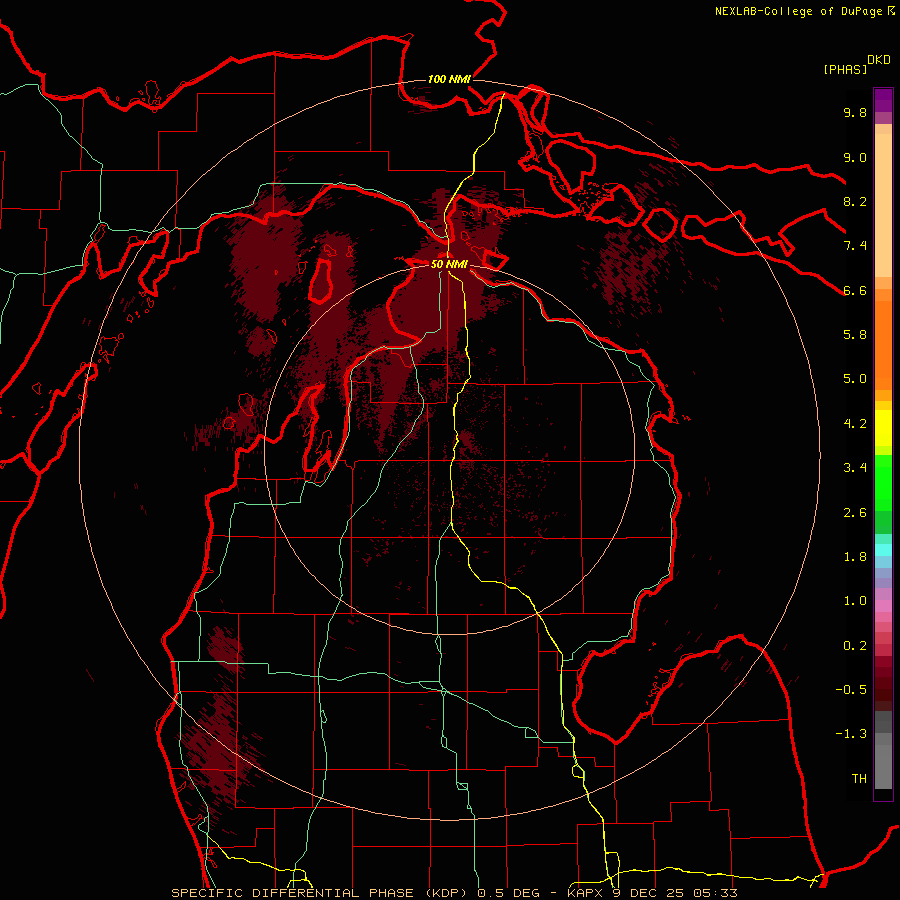
Task: Click the 1.8 legend value
Action: [x=855, y=556]
